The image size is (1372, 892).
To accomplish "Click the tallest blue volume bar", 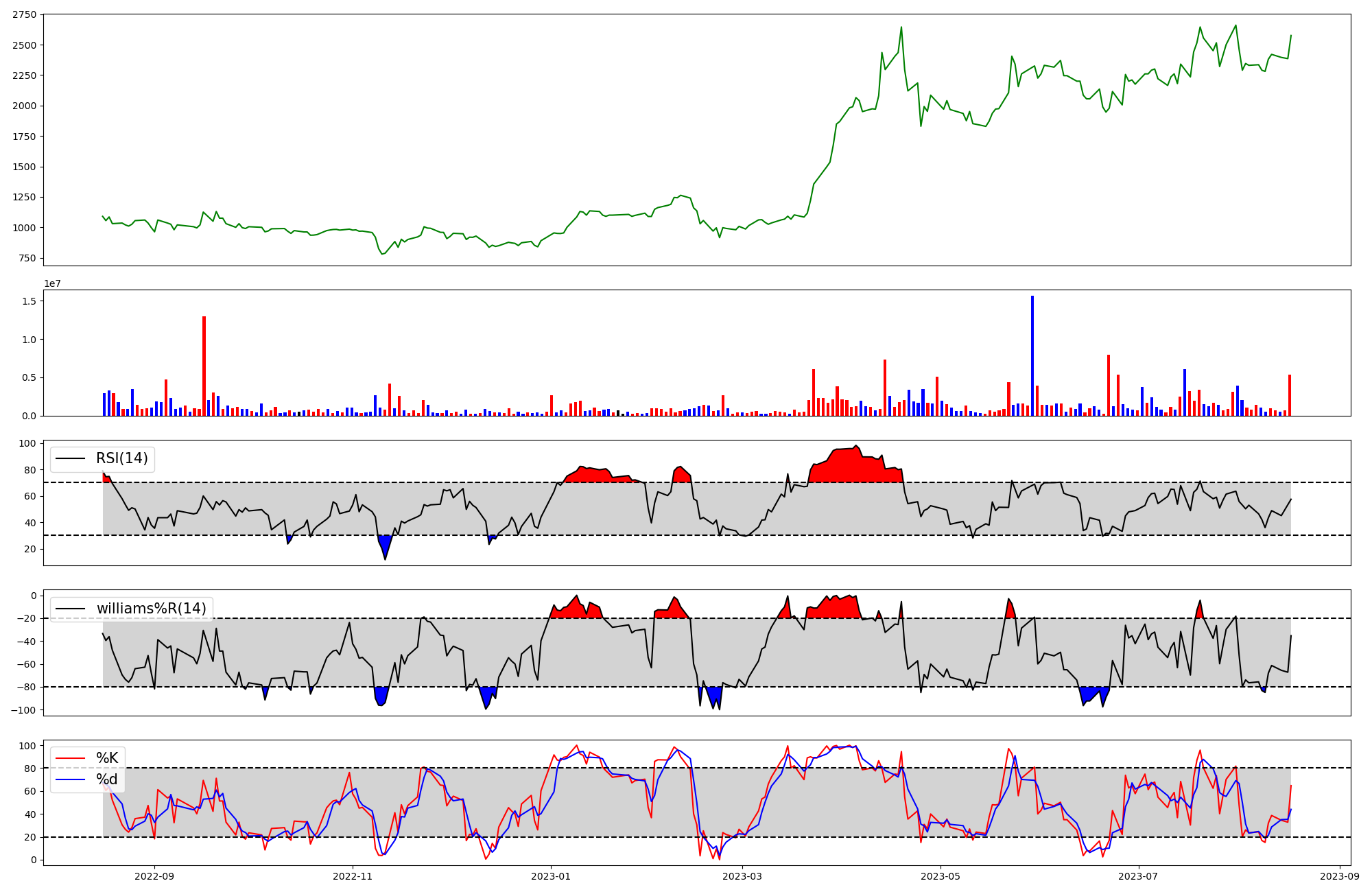I will [x=1032, y=355].
